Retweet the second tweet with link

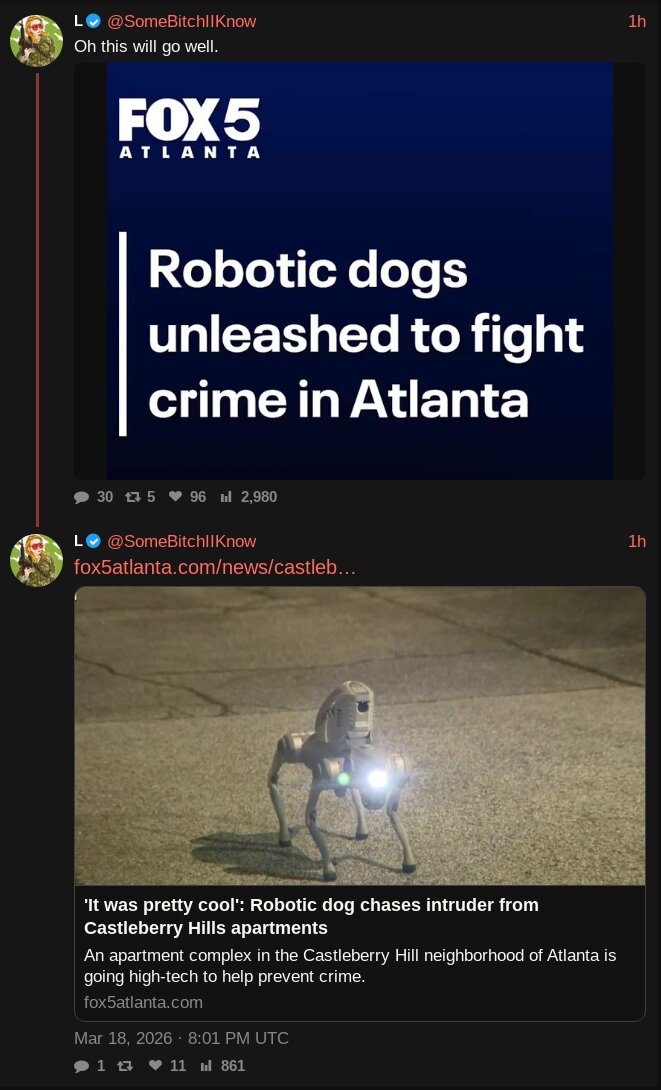click(x=124, y=1066)
